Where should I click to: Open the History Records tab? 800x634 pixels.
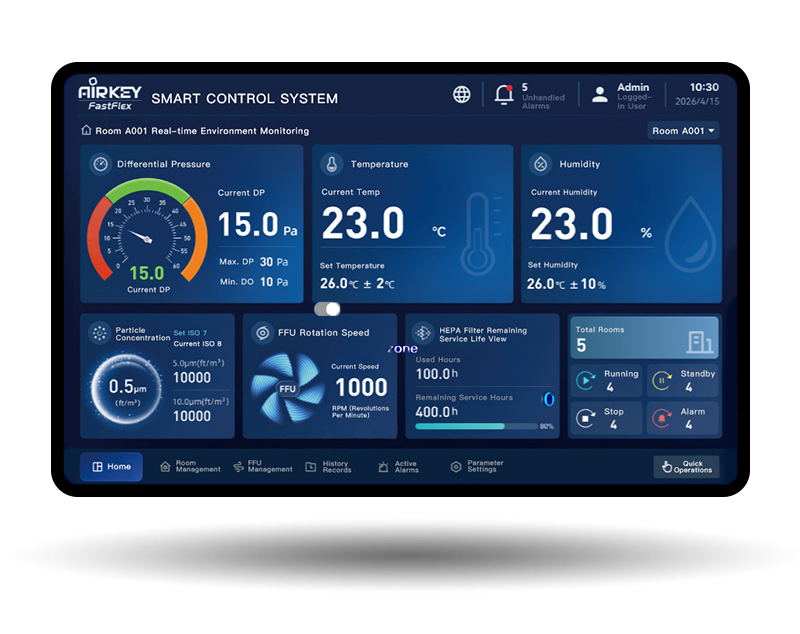click(x=329, y=467)
